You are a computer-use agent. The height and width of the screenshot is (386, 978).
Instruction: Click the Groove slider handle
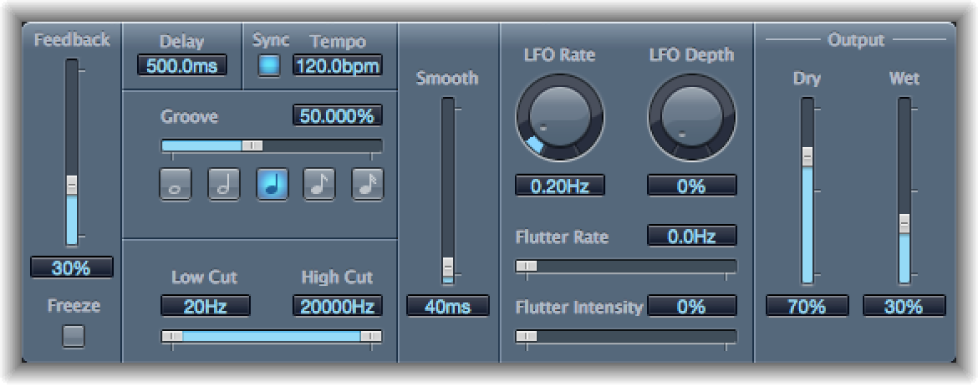[252, 145]
